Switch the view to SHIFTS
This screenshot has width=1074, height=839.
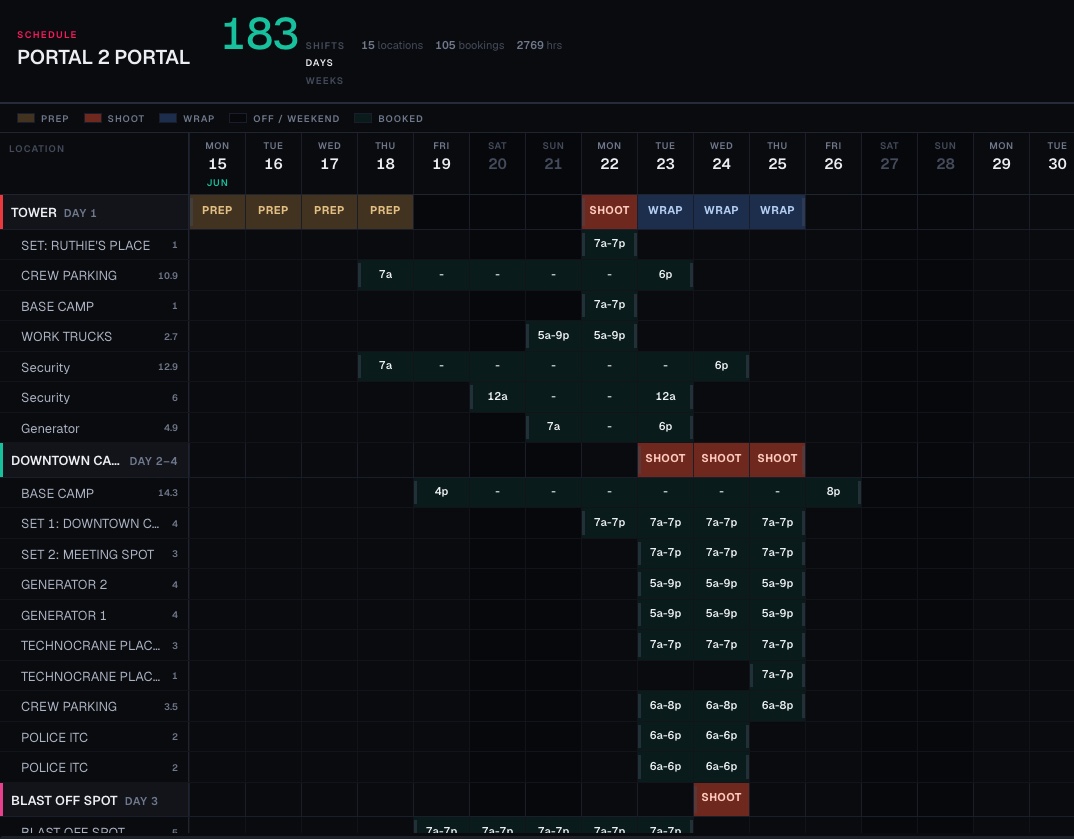[x=325, y=45]
